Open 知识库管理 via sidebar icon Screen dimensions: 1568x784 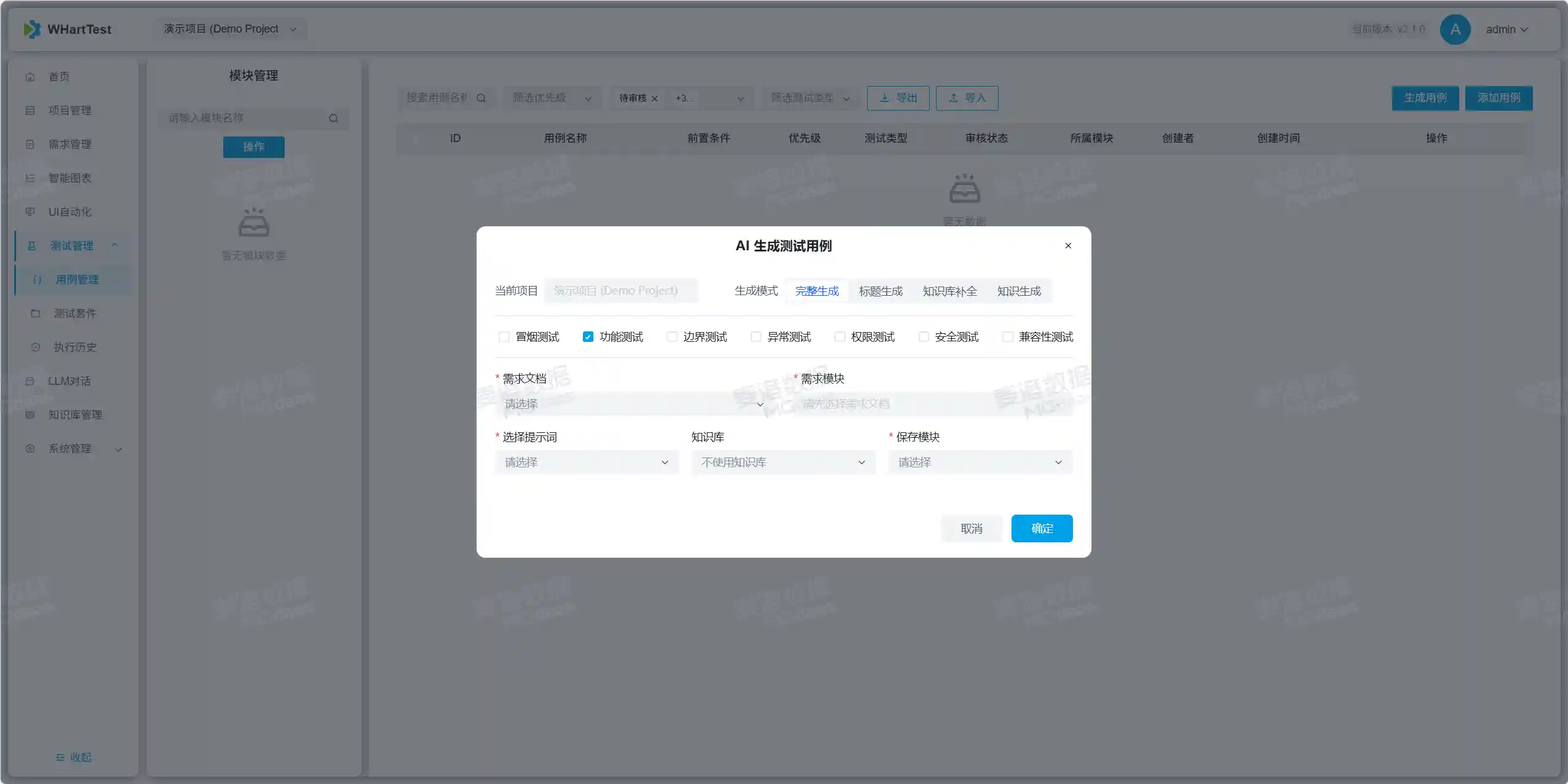(30, 414)
